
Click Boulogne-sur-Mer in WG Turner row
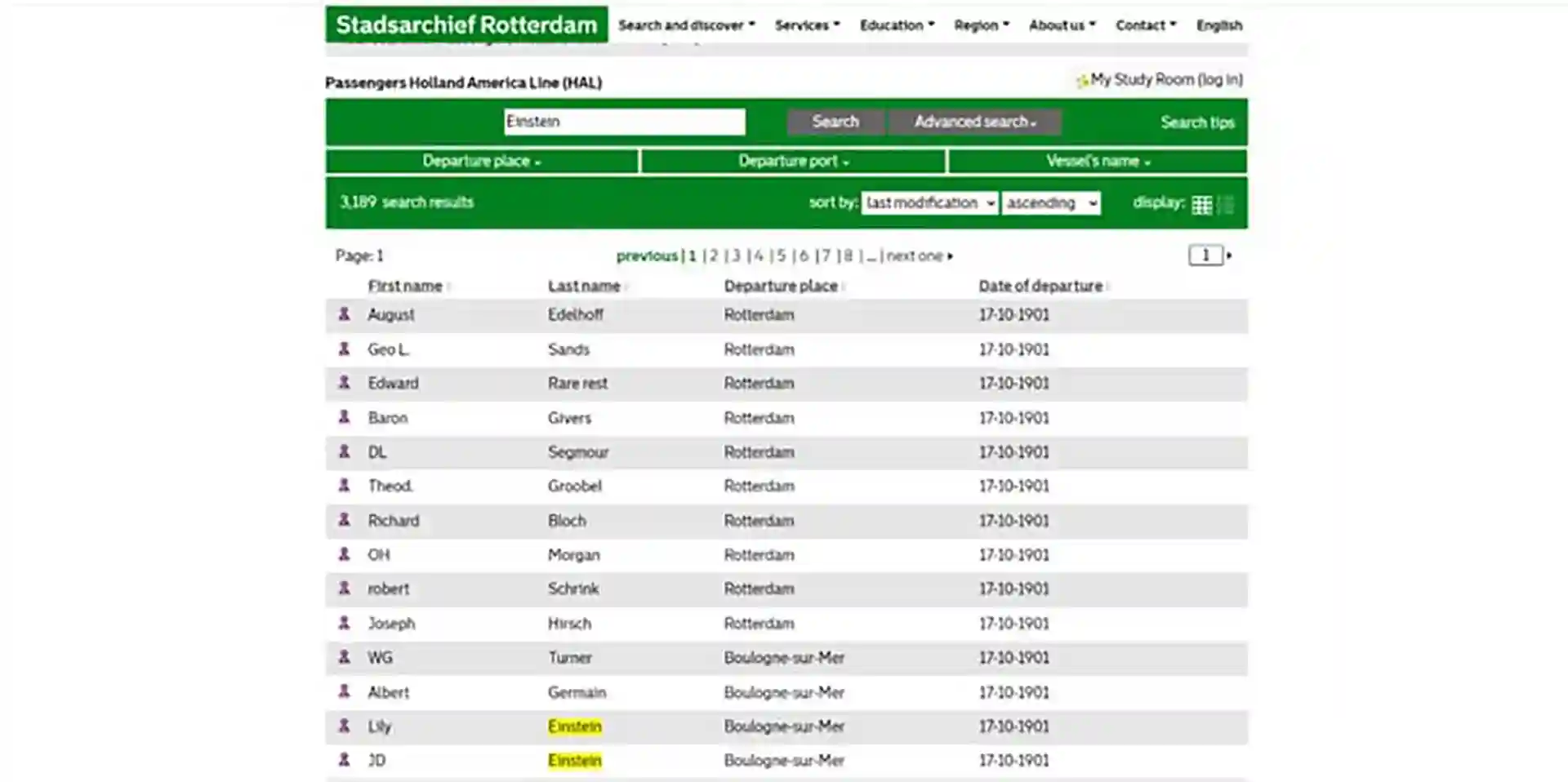[784, 658]
